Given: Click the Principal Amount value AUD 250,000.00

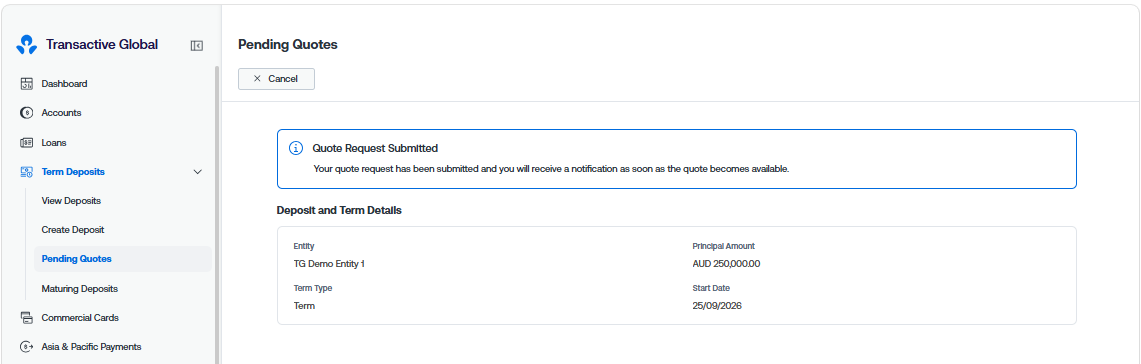Looking at the screenshot, I should (x=726, y=264).
